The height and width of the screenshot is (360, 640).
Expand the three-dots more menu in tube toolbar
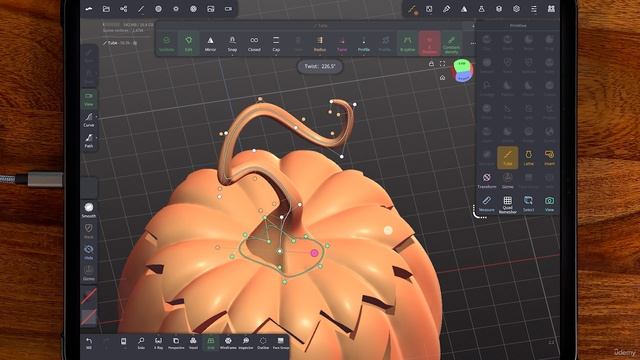point(473,43)
